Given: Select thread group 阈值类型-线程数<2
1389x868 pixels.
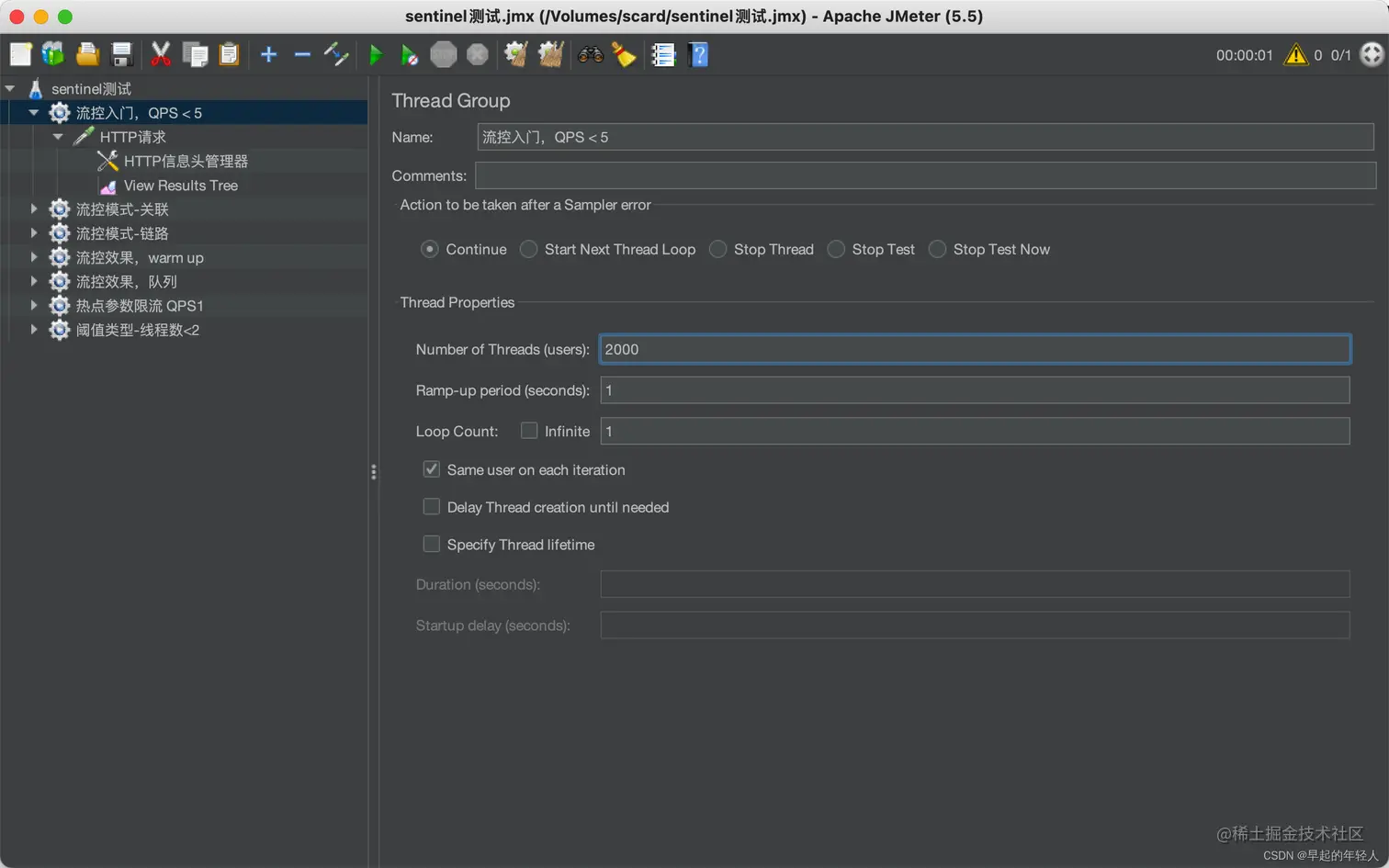Looking at the screenshot, I should tap(137, 330).
